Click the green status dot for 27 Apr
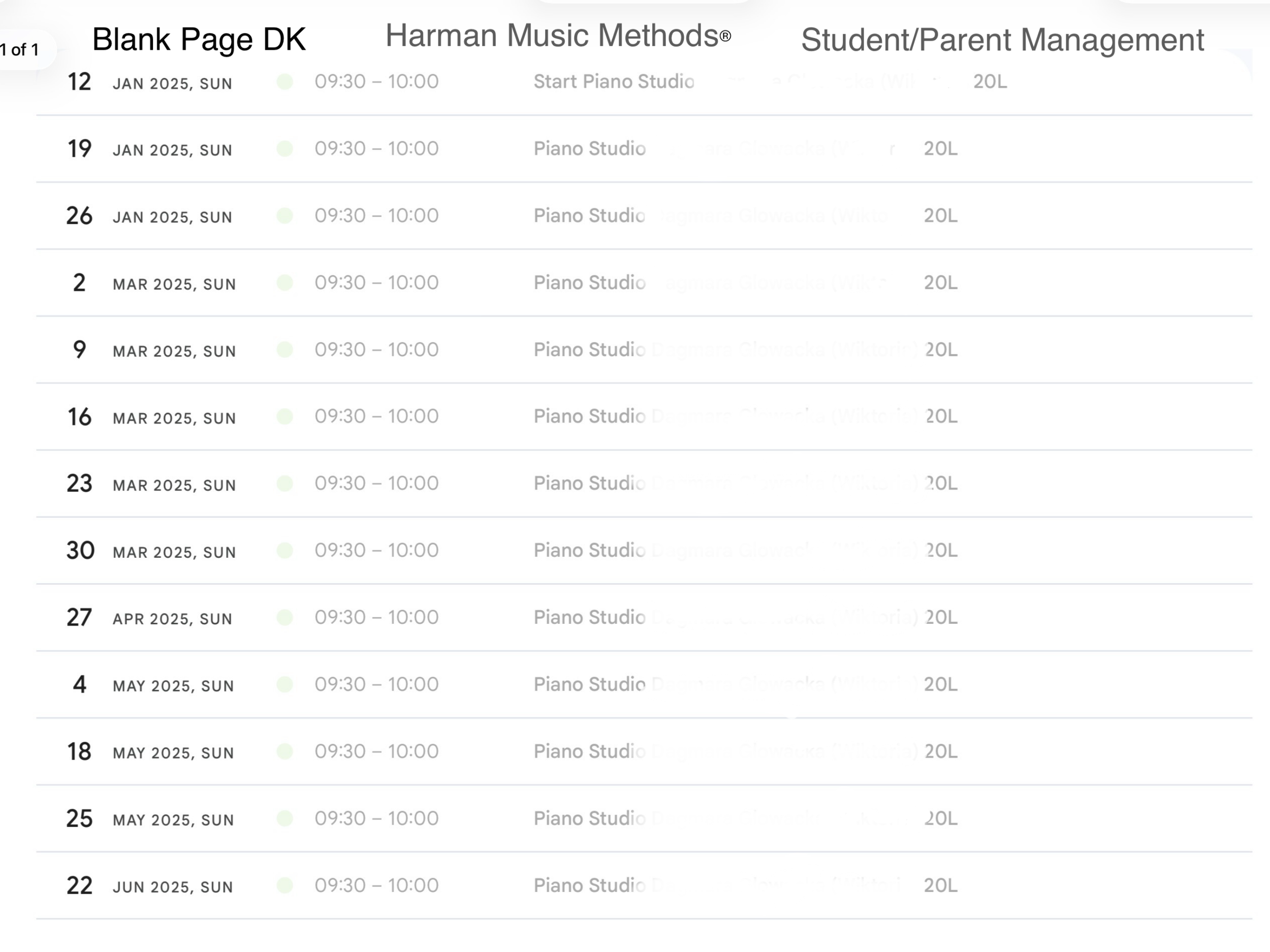Screen dimensions: 1270x952 click(285, 617)
